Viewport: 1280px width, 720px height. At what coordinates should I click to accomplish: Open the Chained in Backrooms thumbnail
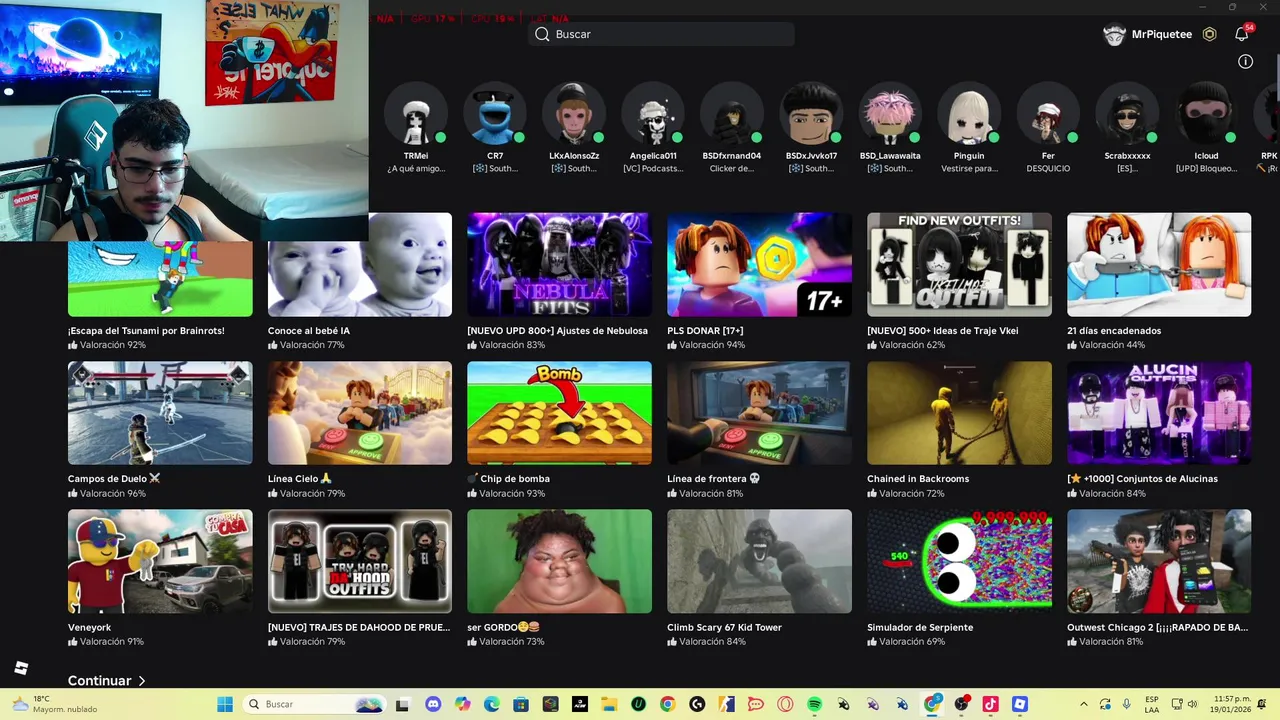tap(959, 413)
